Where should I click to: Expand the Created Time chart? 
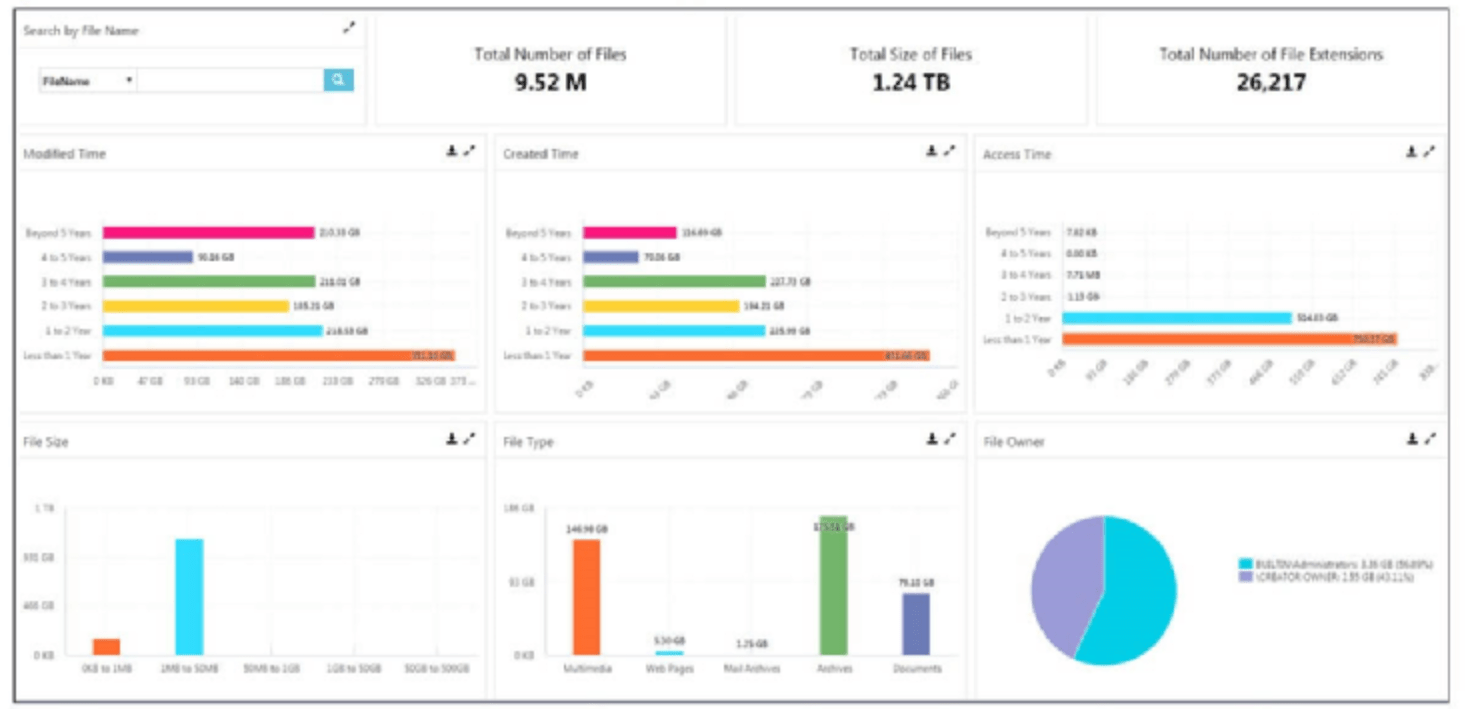coord(950,151)
